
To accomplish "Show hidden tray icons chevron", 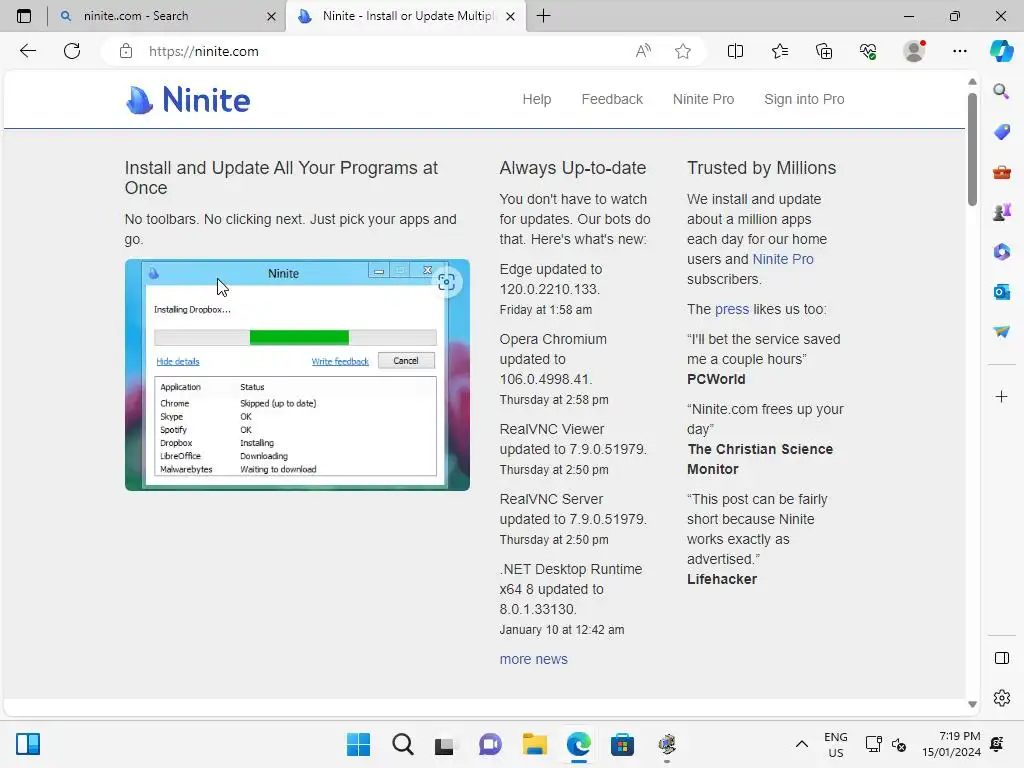I will click(801, 744).
